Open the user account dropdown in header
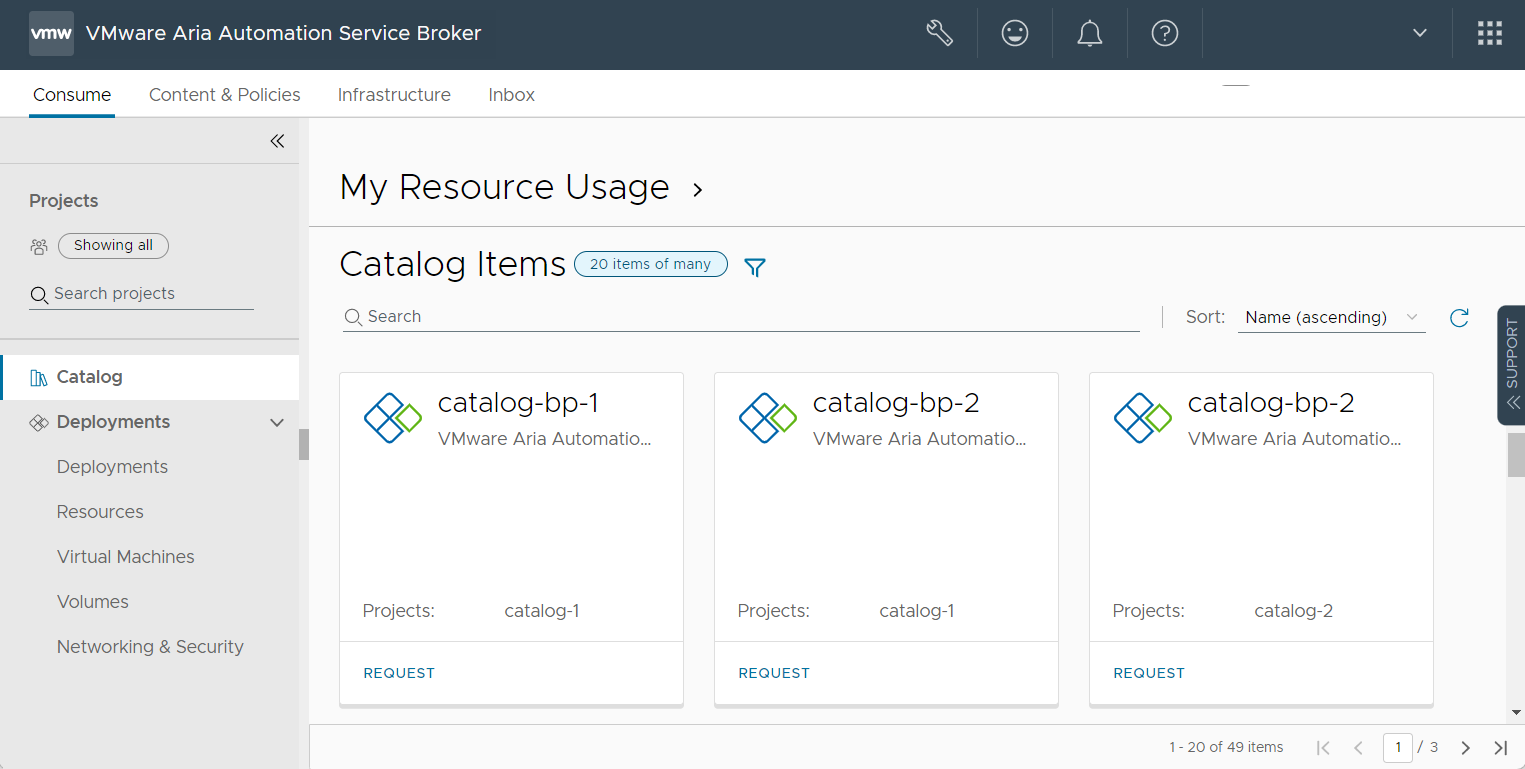Image resolution: width=1525 pixels, height=769 pixels. click(1419, 33)
